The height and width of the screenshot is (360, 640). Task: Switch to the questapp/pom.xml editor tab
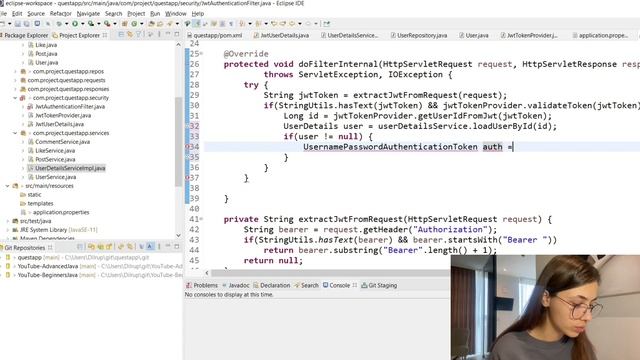tap(214, 36)
